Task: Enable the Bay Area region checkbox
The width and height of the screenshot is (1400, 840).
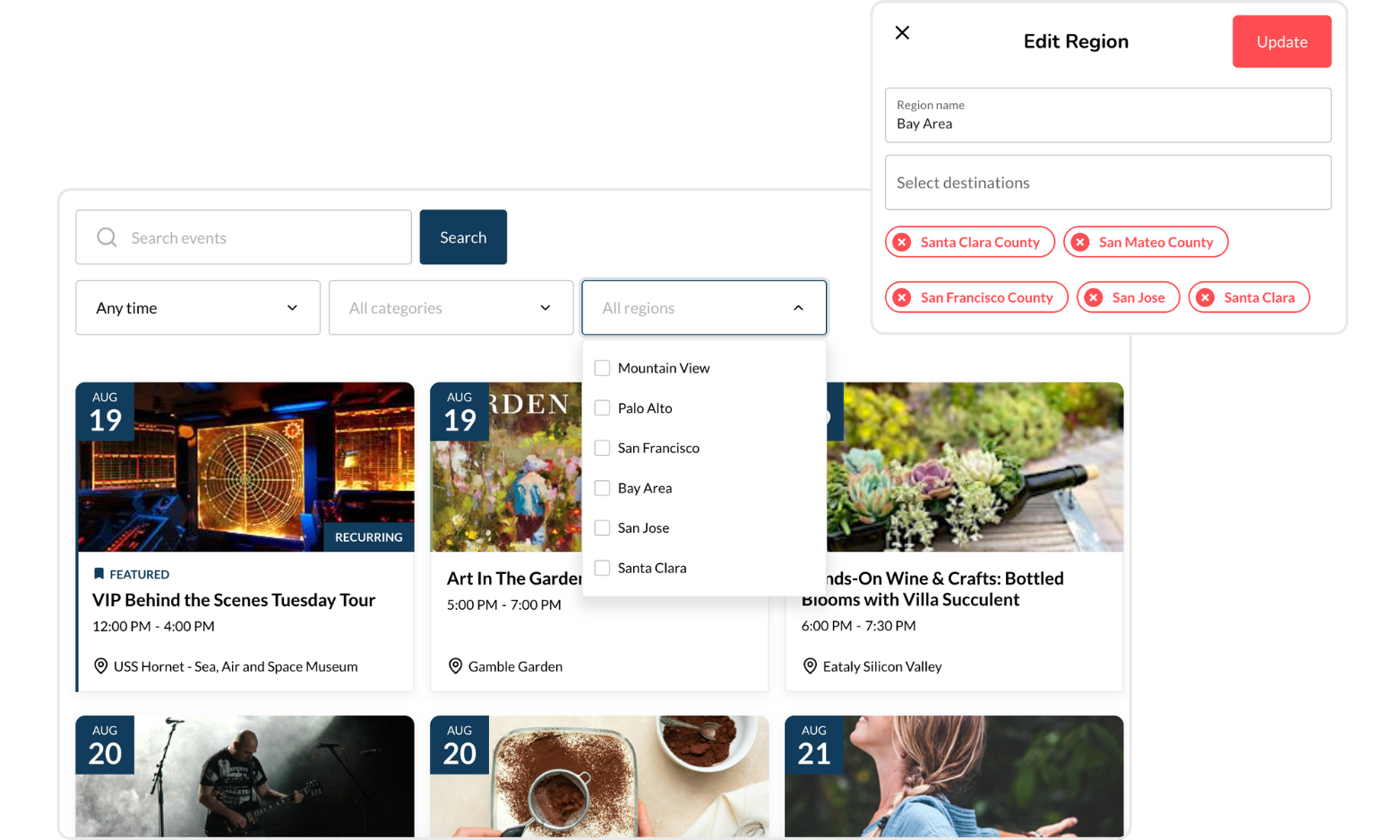Action: tap(602, 488)
